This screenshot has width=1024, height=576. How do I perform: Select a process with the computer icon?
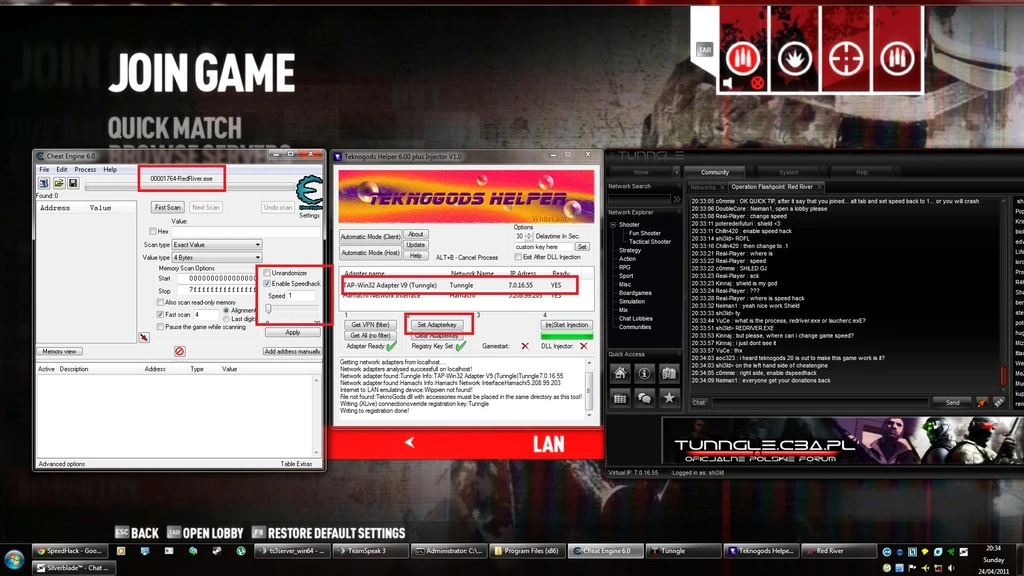[42, 184]
